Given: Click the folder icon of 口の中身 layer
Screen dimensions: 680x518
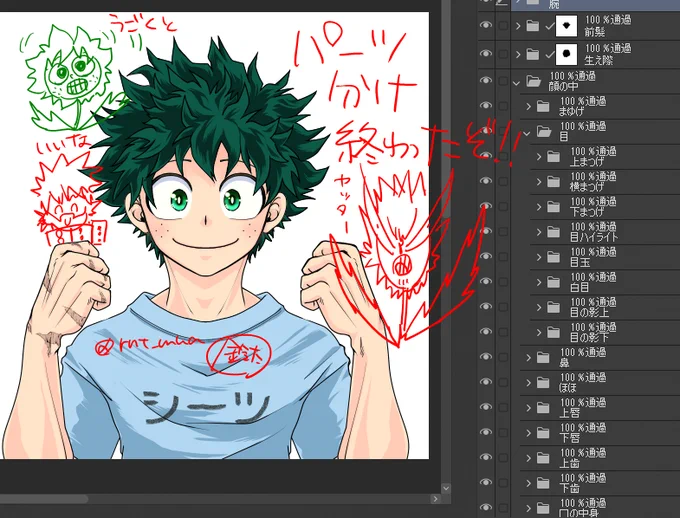Looking at the screenshot, I should [543, 508].
